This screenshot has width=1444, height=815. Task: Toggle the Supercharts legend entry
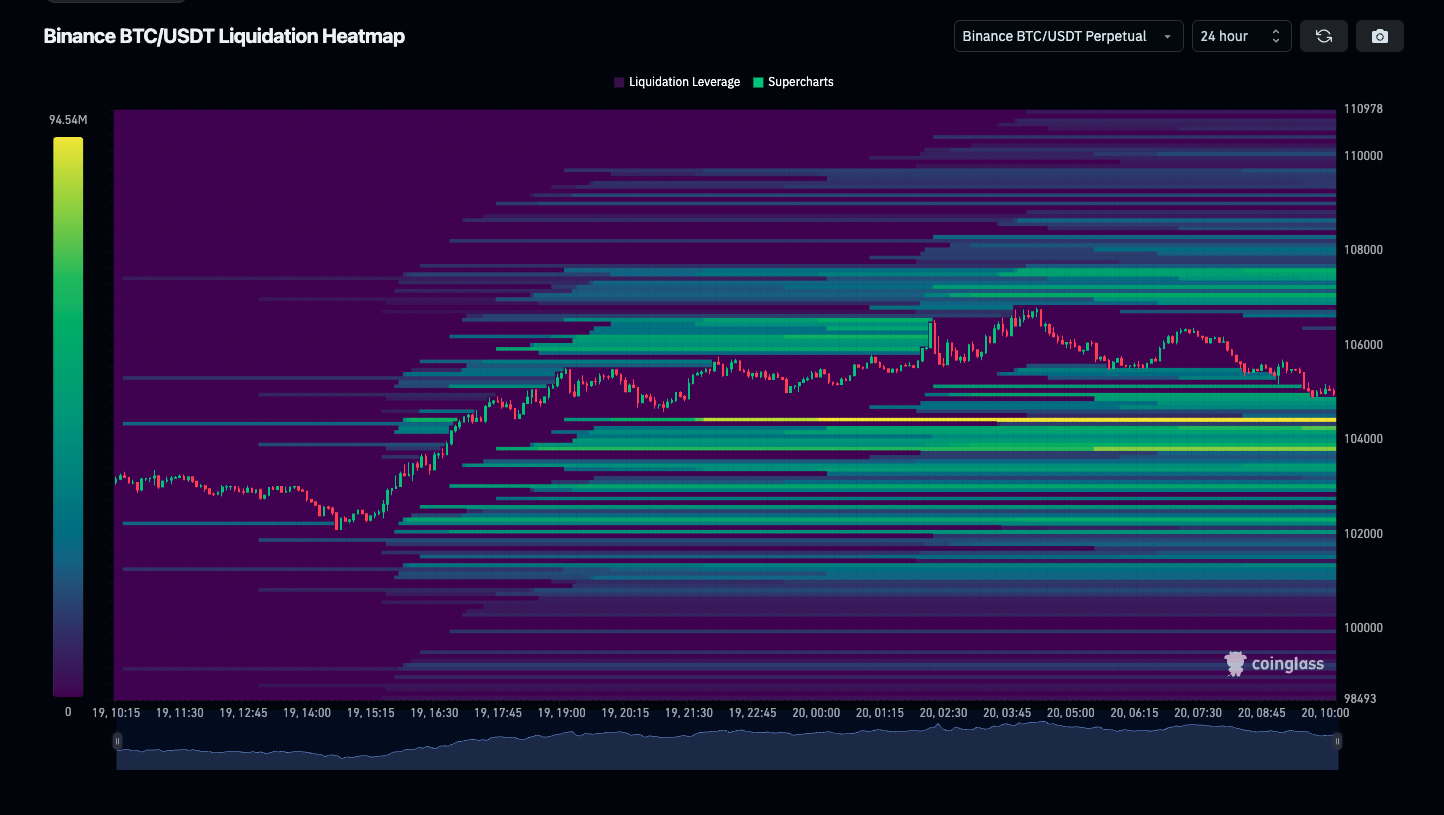[x=793, y=82]
